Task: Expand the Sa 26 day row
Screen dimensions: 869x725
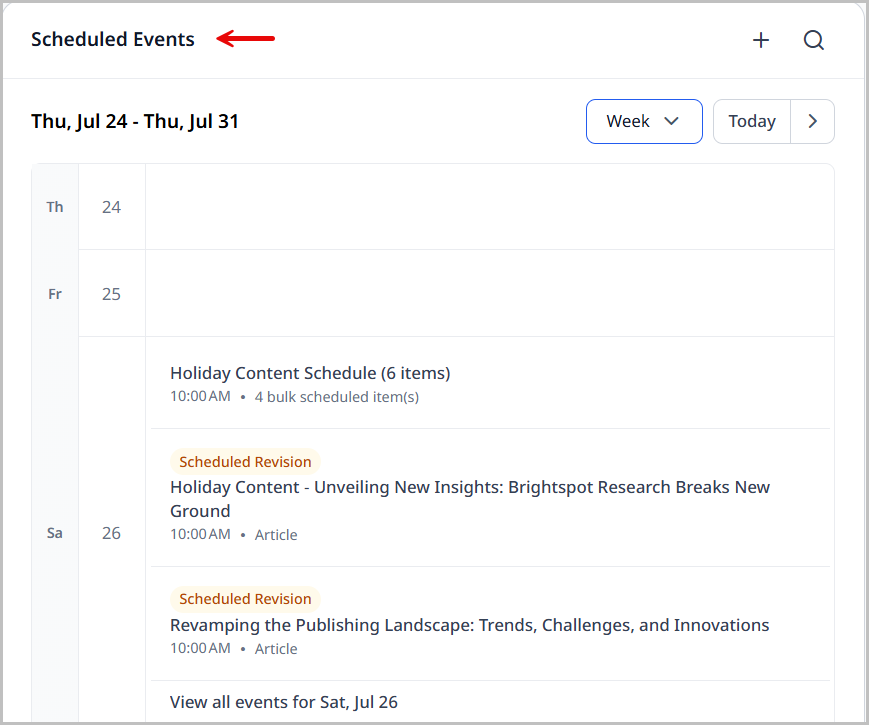Action: coord(111,533)
